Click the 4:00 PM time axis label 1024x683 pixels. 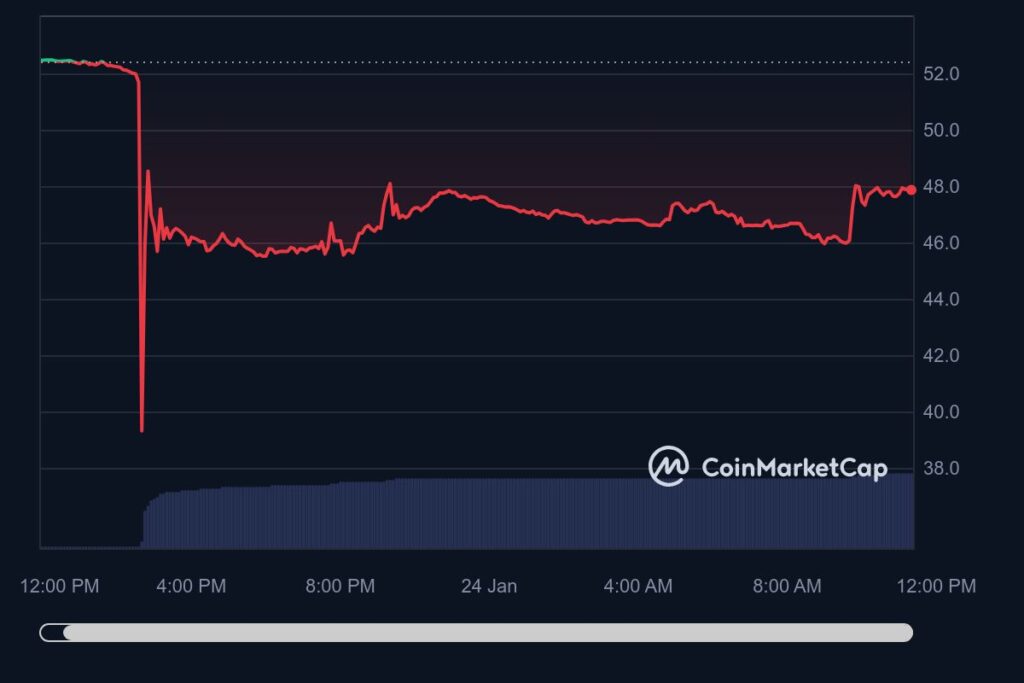(x=191, y=586)
